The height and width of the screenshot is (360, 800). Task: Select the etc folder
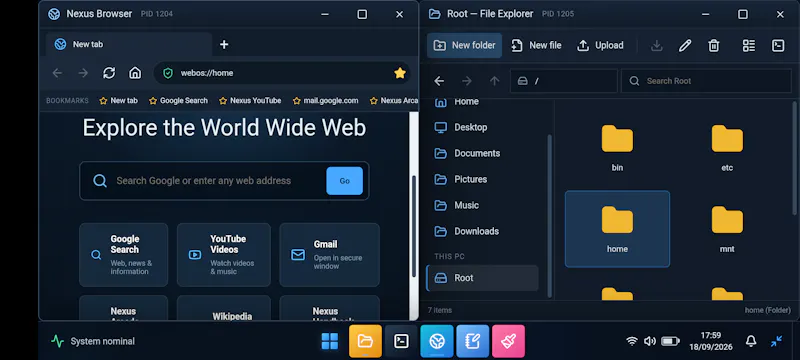[727, 147]
